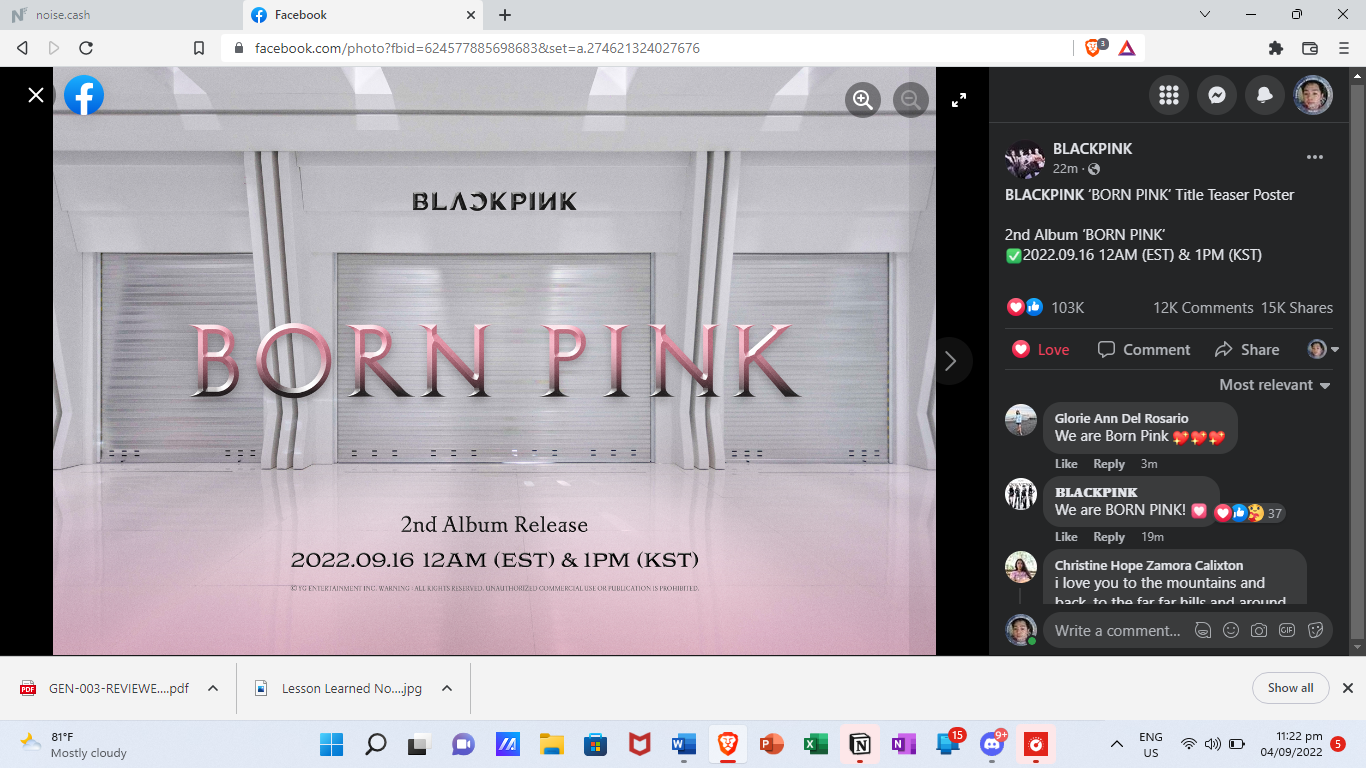Show the 12K Comments
Image resolution: width=1366 pixels, height=768 pixels.
pyautogui.click(x=1203, y=308)
